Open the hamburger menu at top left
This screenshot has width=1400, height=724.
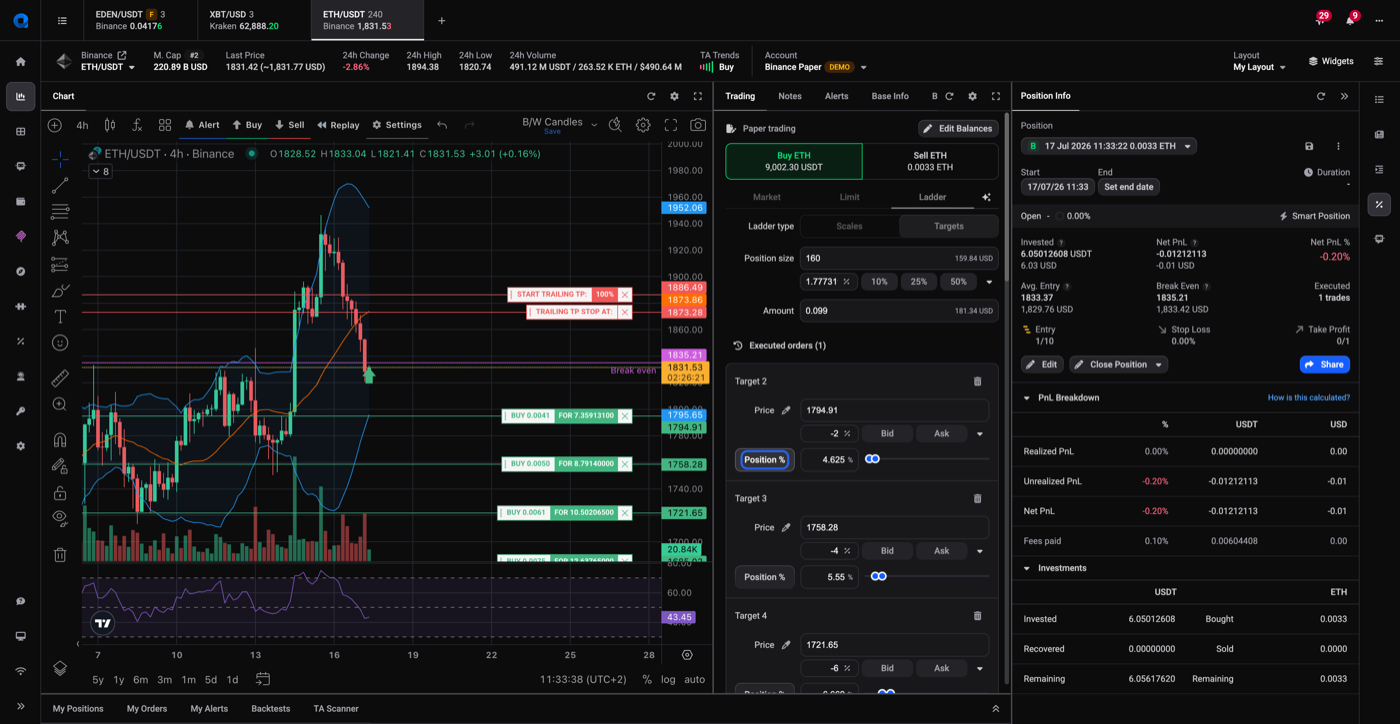point(62,20)
